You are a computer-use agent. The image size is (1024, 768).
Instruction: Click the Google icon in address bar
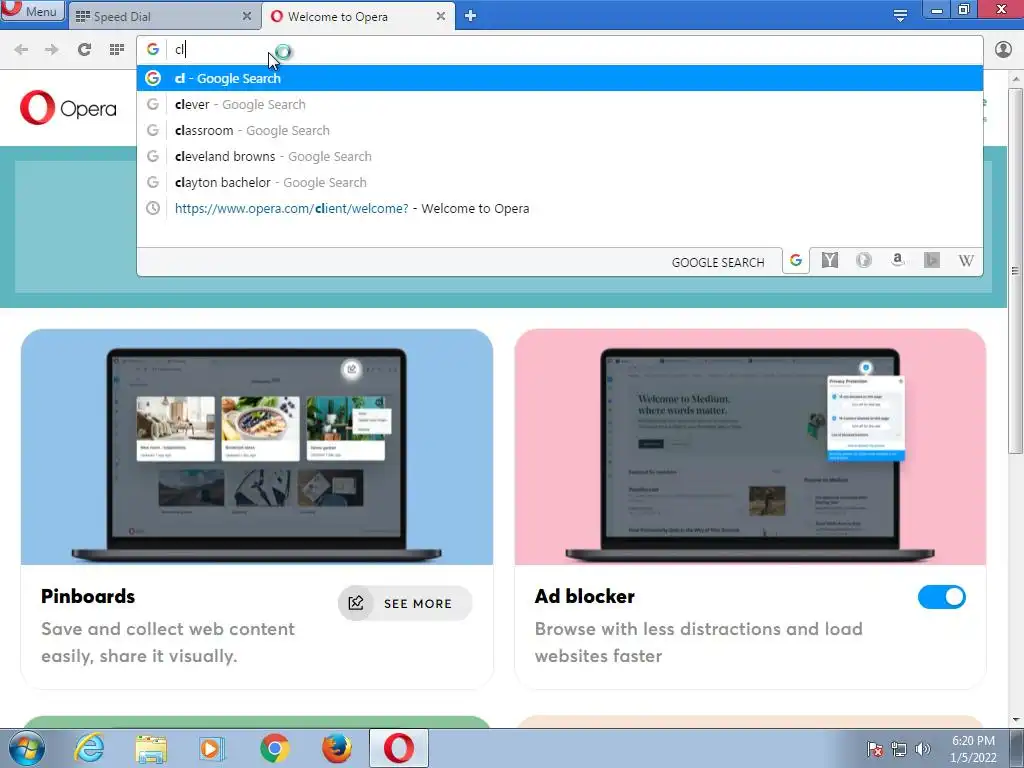coord(153,50)
